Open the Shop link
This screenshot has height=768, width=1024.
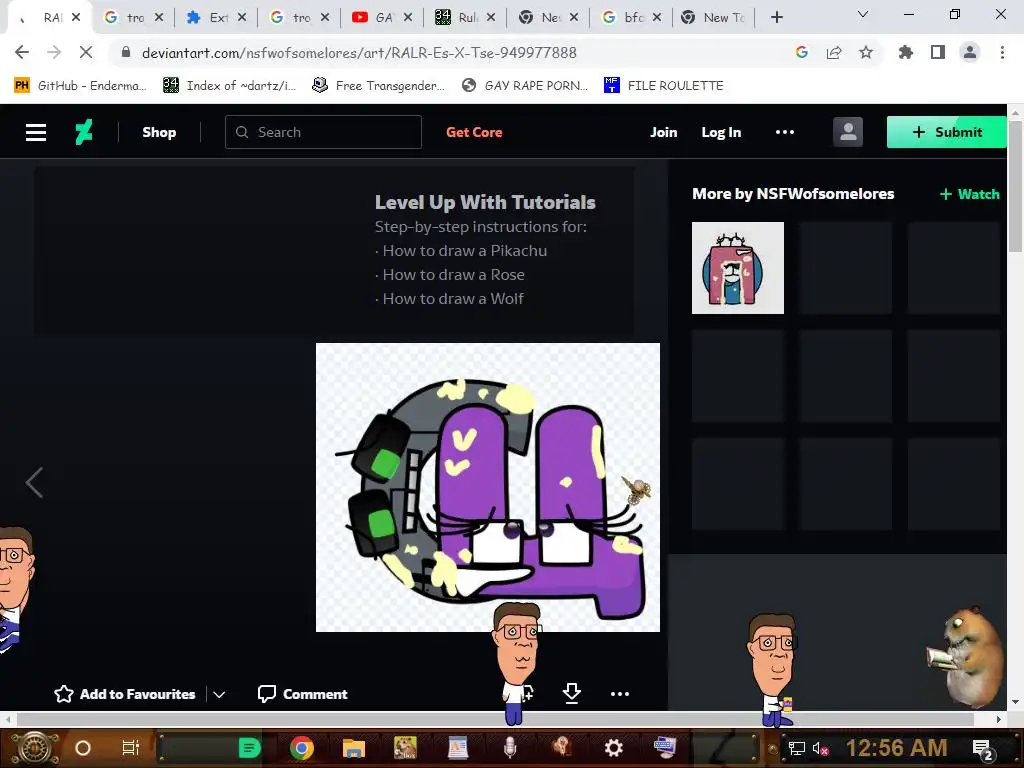click(x=159, y=132)
